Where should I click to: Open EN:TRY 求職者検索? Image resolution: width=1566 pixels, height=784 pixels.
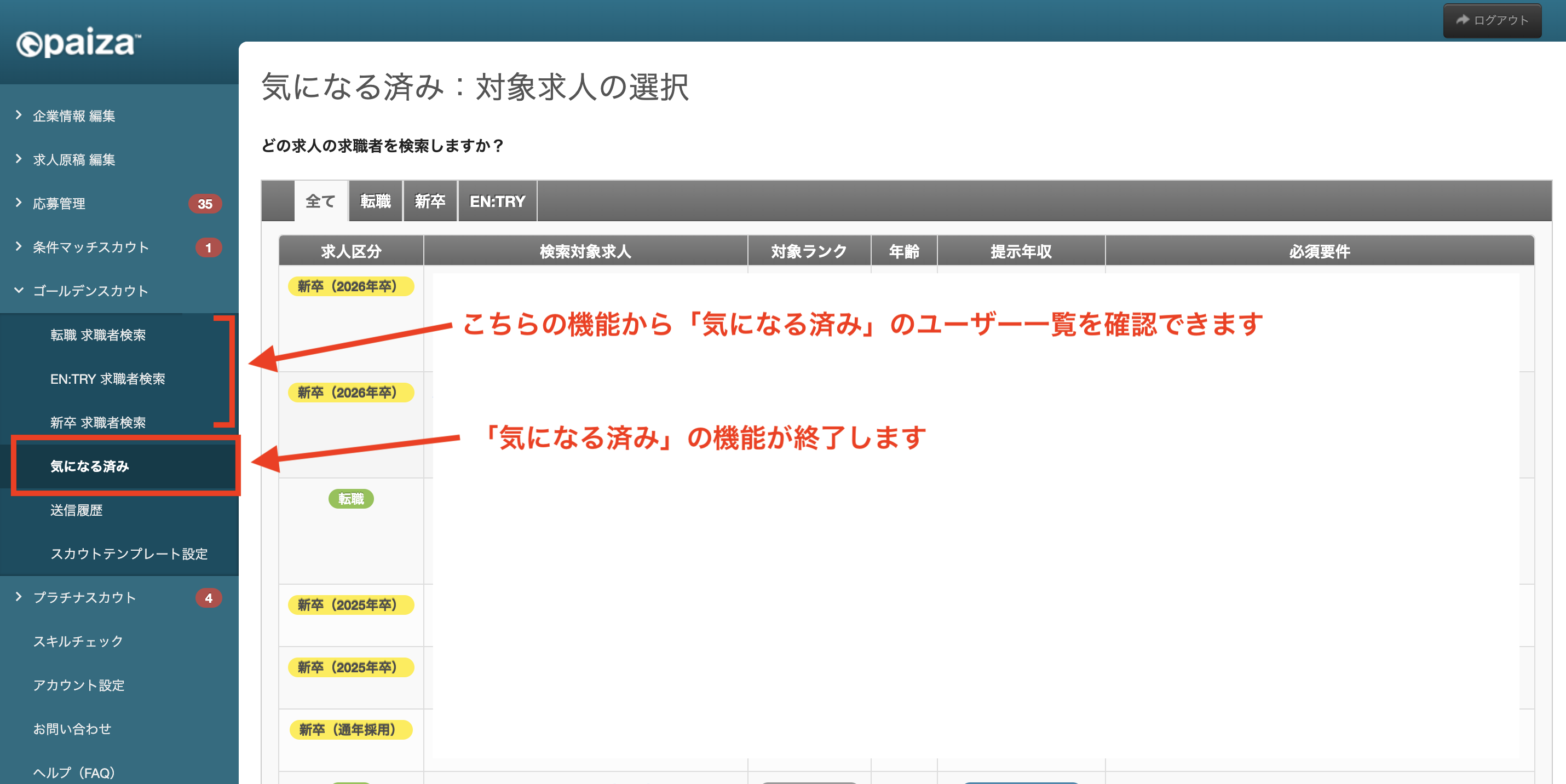click(108, 379)
